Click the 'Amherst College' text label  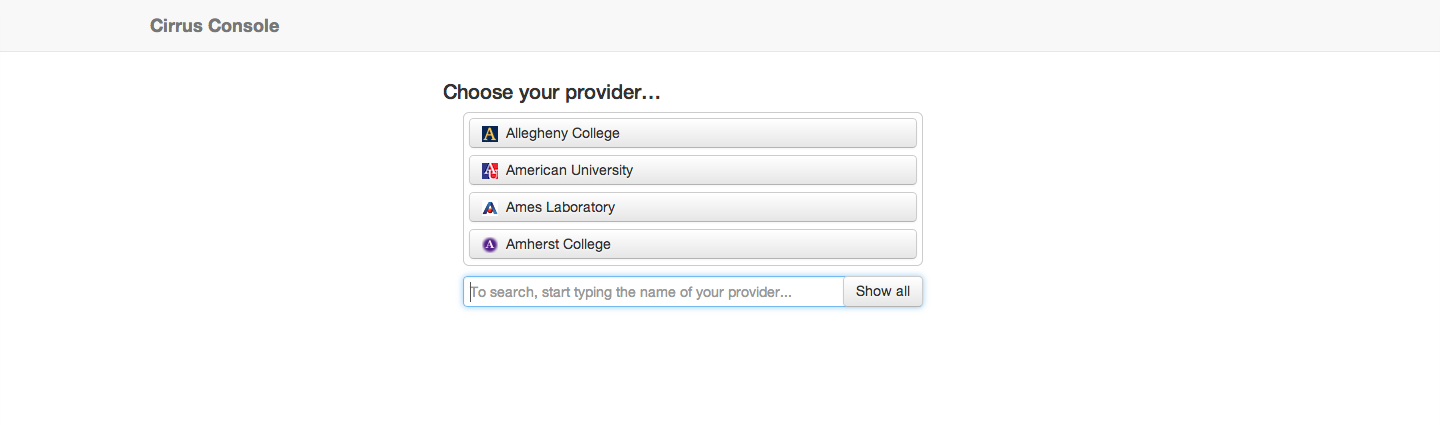tap(558, 244)
